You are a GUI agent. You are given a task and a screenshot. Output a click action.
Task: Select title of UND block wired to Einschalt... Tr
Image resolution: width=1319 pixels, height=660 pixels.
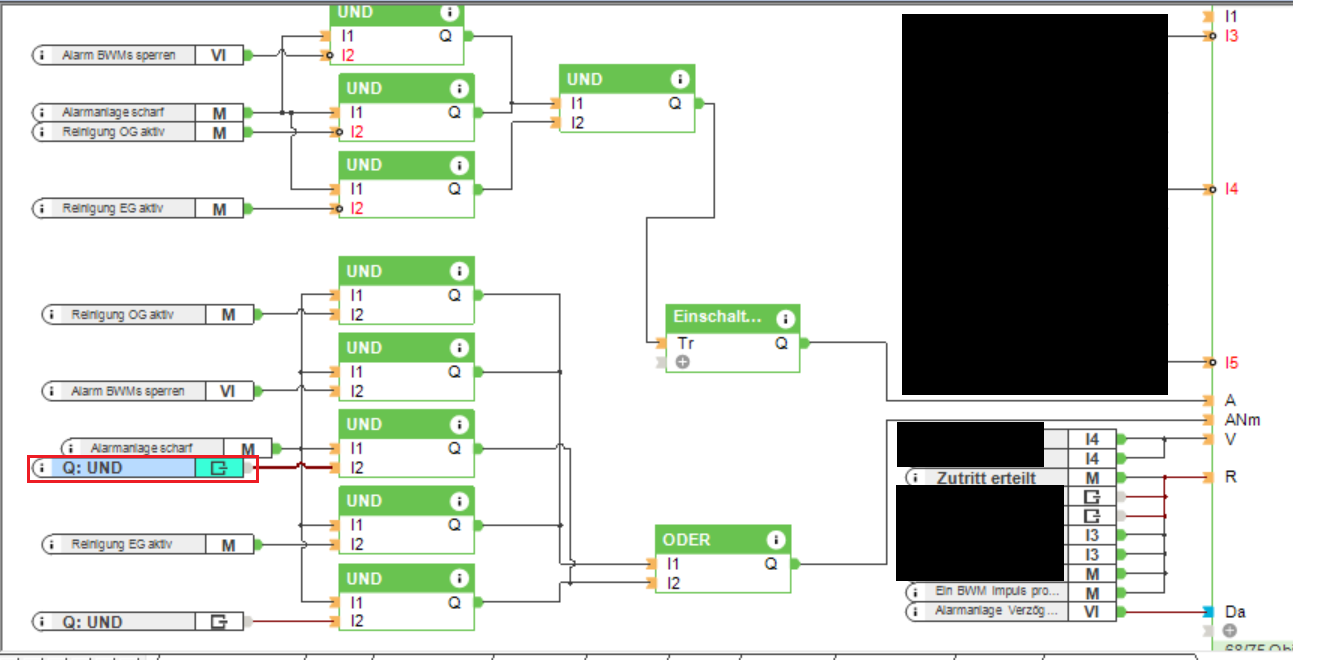point(585,79)
